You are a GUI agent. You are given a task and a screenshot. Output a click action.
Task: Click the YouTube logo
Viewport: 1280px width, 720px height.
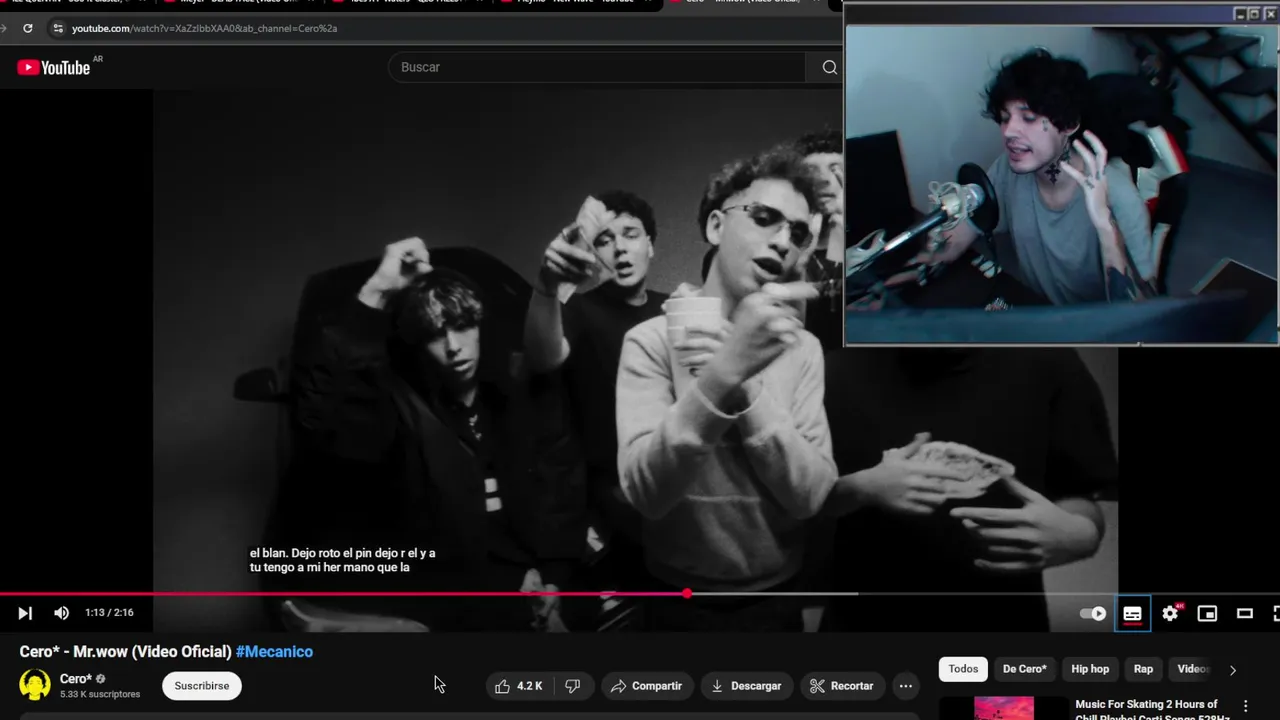(x=54, y=67)
